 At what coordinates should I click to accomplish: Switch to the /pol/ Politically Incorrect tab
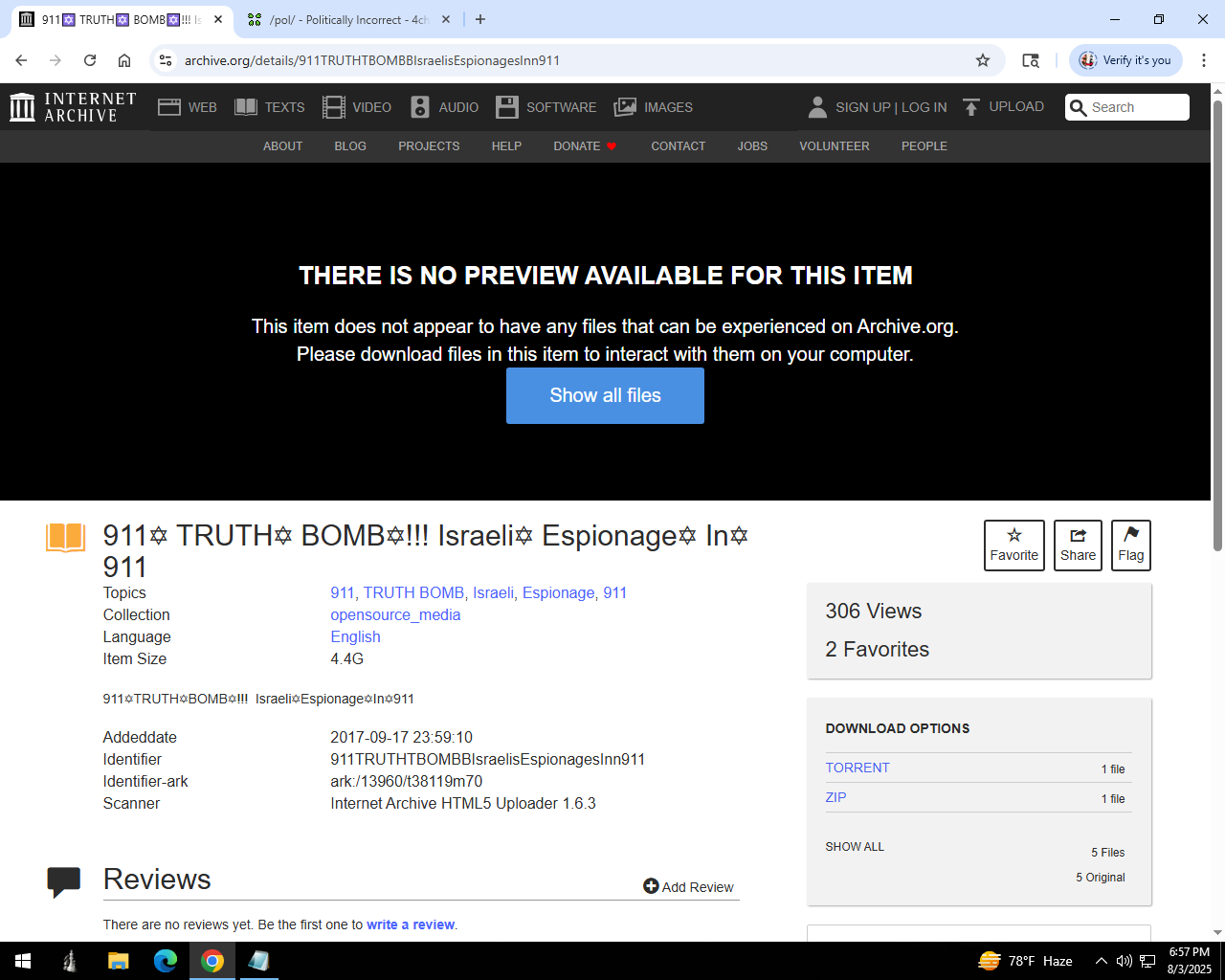[x=349, y=19]
